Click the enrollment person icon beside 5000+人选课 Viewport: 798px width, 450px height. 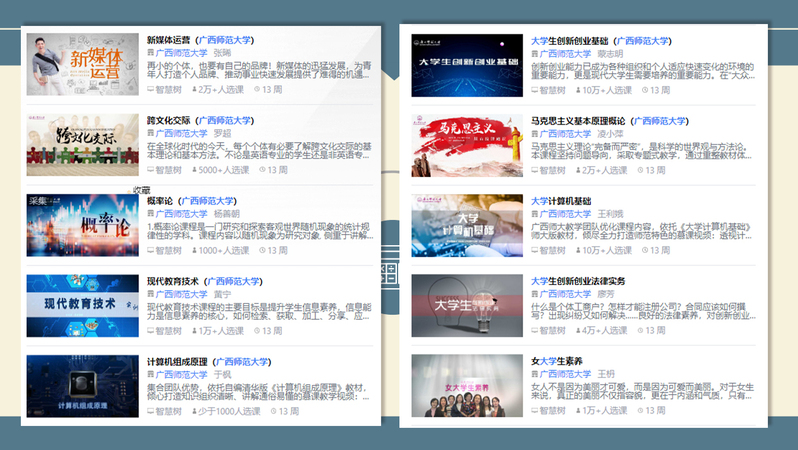[x=194, y=170]
